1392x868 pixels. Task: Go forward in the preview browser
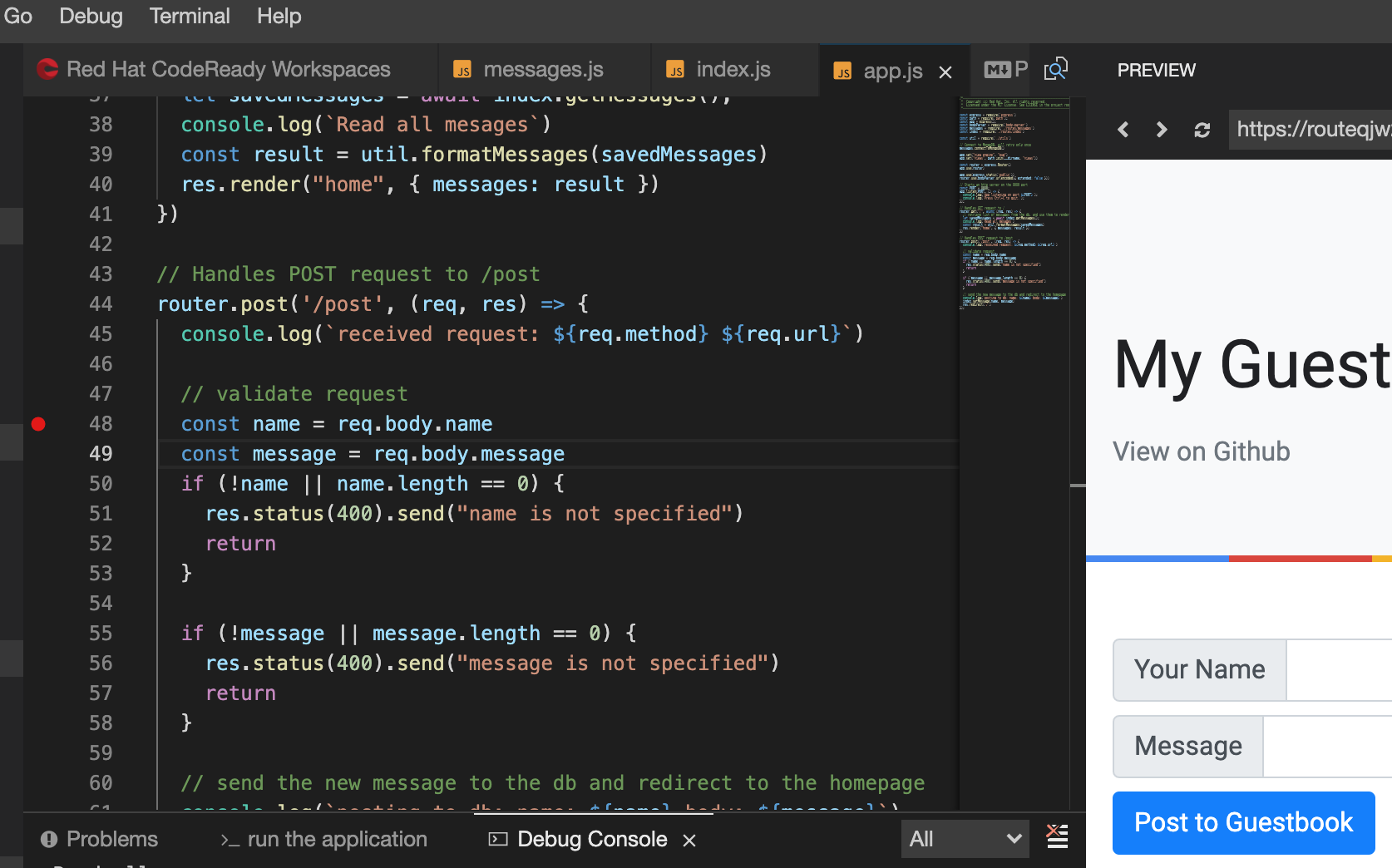tap(1162, 129)
